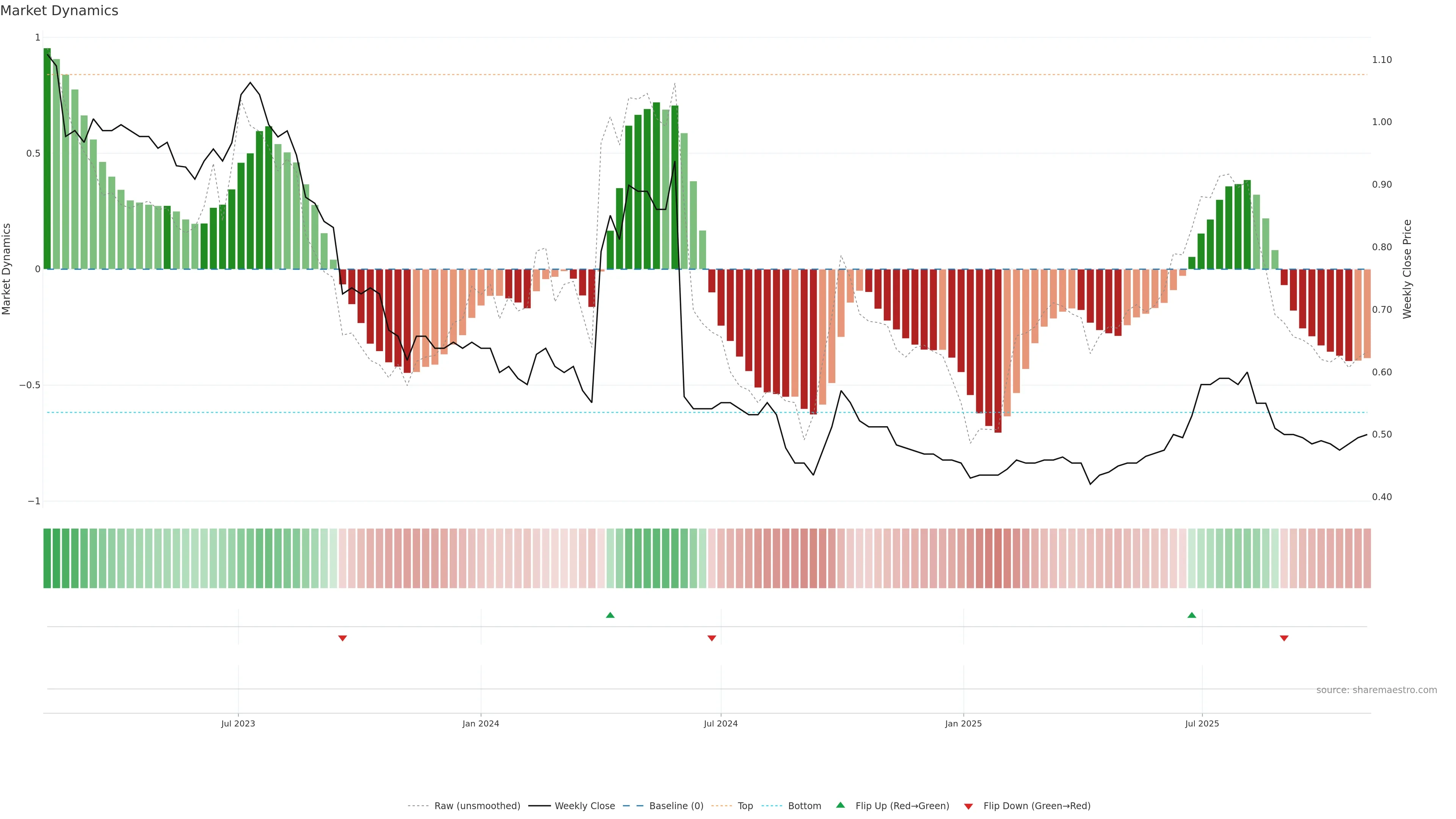Click the first dark green heatmap strip cell
Viewport: 1456px width, 819px height.
pos(47,558)
